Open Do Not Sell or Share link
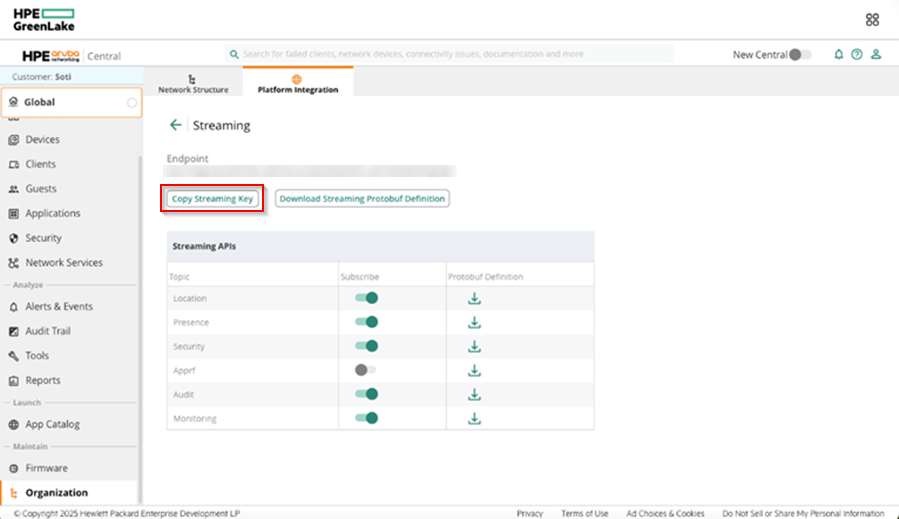Screen dimensions: 899x519 point(803,513)
